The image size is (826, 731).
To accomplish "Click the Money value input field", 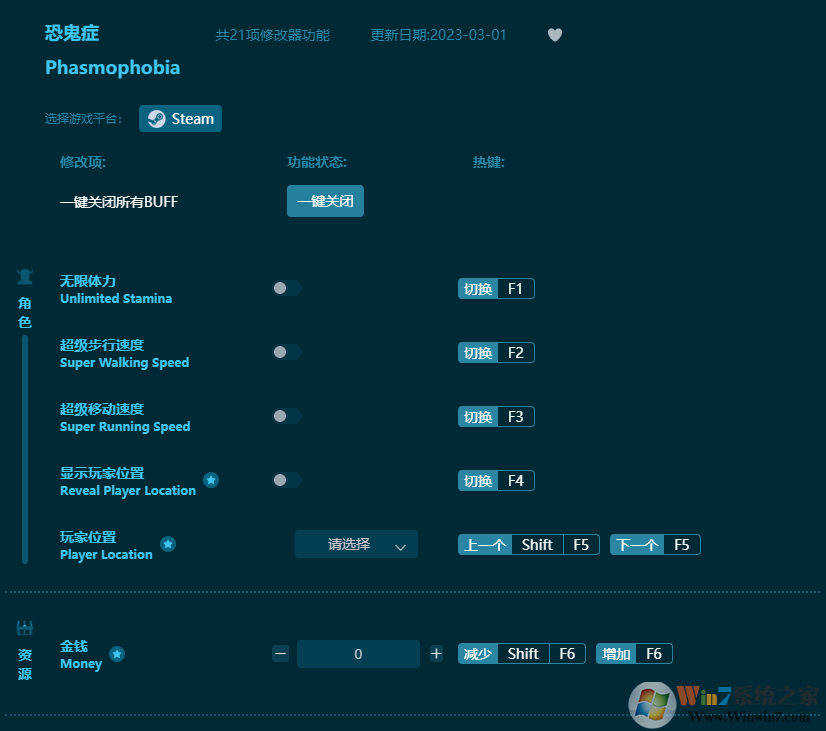I will pyautogui.click(x=358, y=654).
